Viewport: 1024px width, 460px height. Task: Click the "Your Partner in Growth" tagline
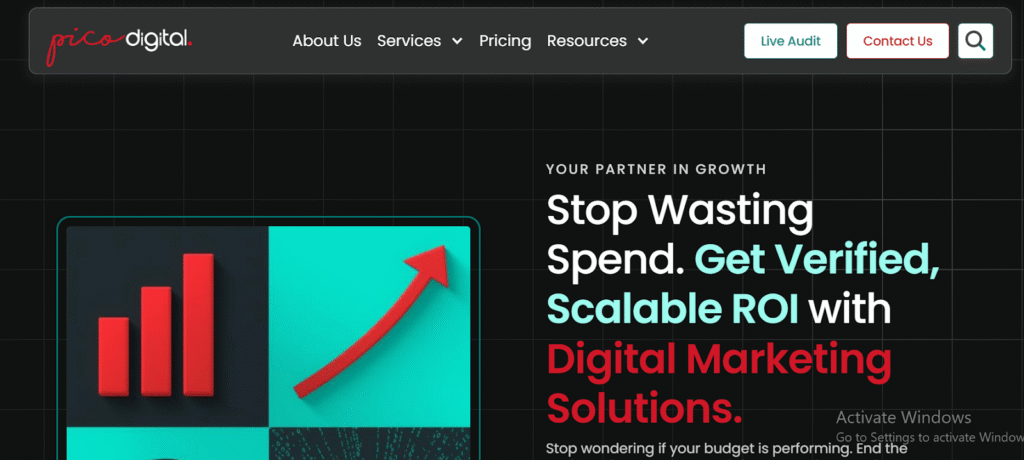pyautogui.click(x=656, y=169)
